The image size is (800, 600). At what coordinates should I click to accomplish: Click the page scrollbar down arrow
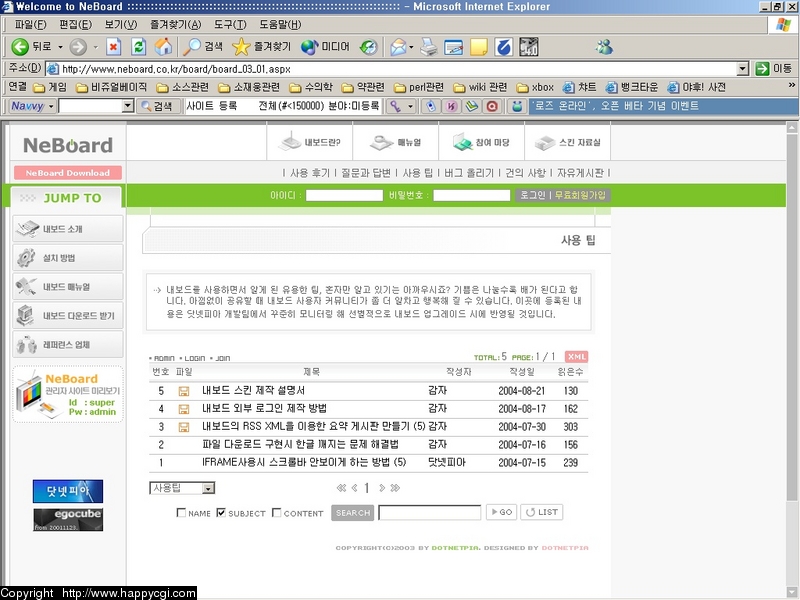point(791,592)
